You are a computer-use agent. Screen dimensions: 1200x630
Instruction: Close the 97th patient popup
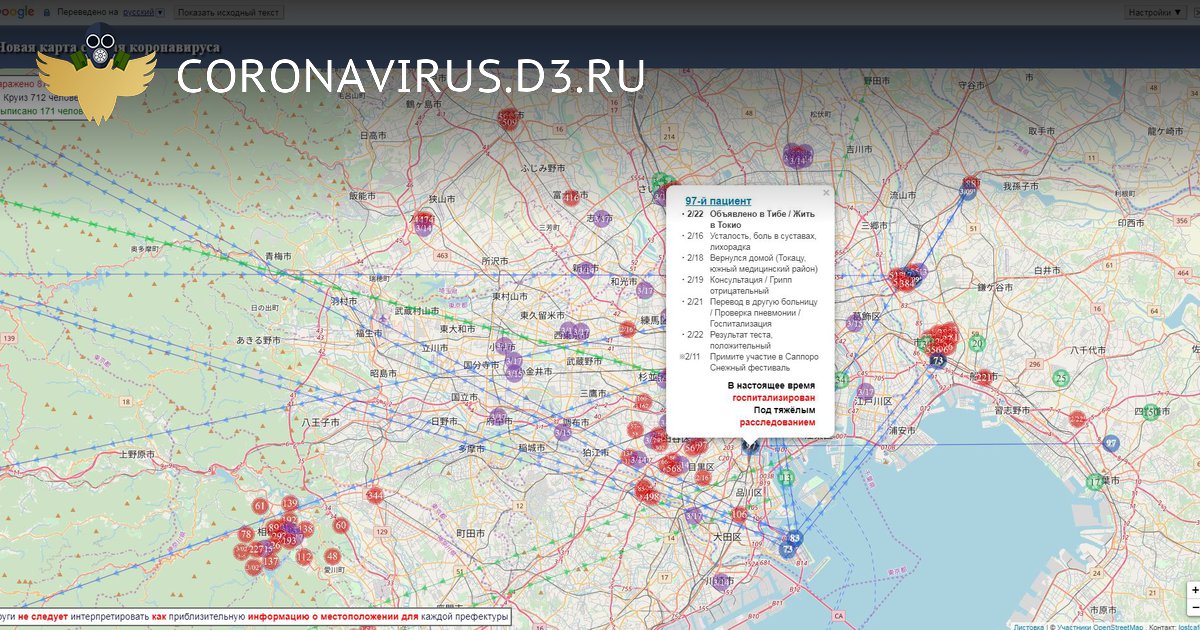pos(826,193)
